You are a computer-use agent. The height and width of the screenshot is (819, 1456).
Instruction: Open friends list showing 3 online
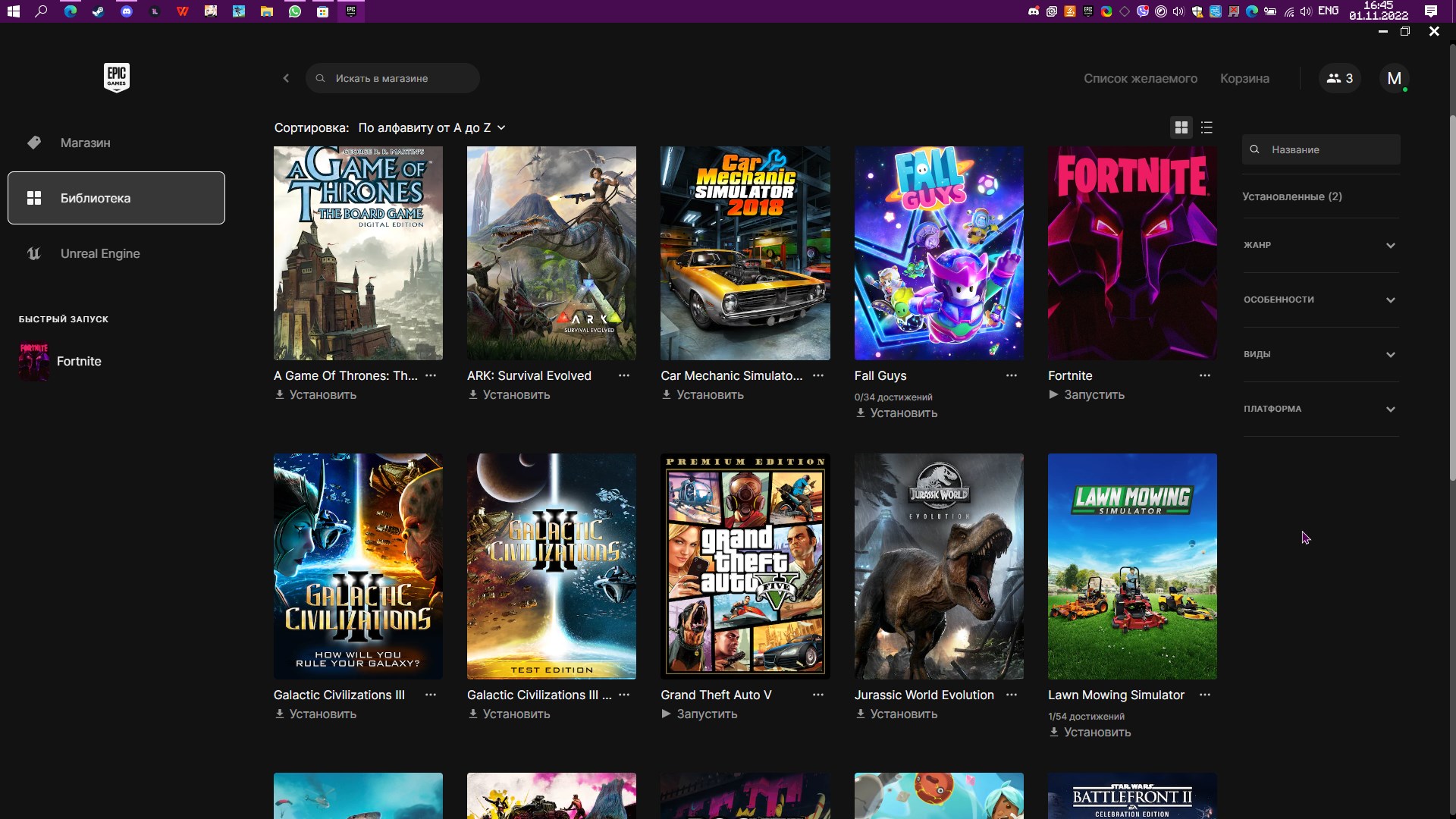(x=1340, y=78)
